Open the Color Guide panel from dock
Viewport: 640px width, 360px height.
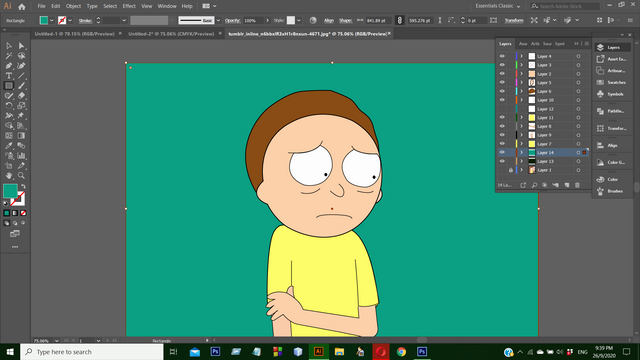(612, 162)
